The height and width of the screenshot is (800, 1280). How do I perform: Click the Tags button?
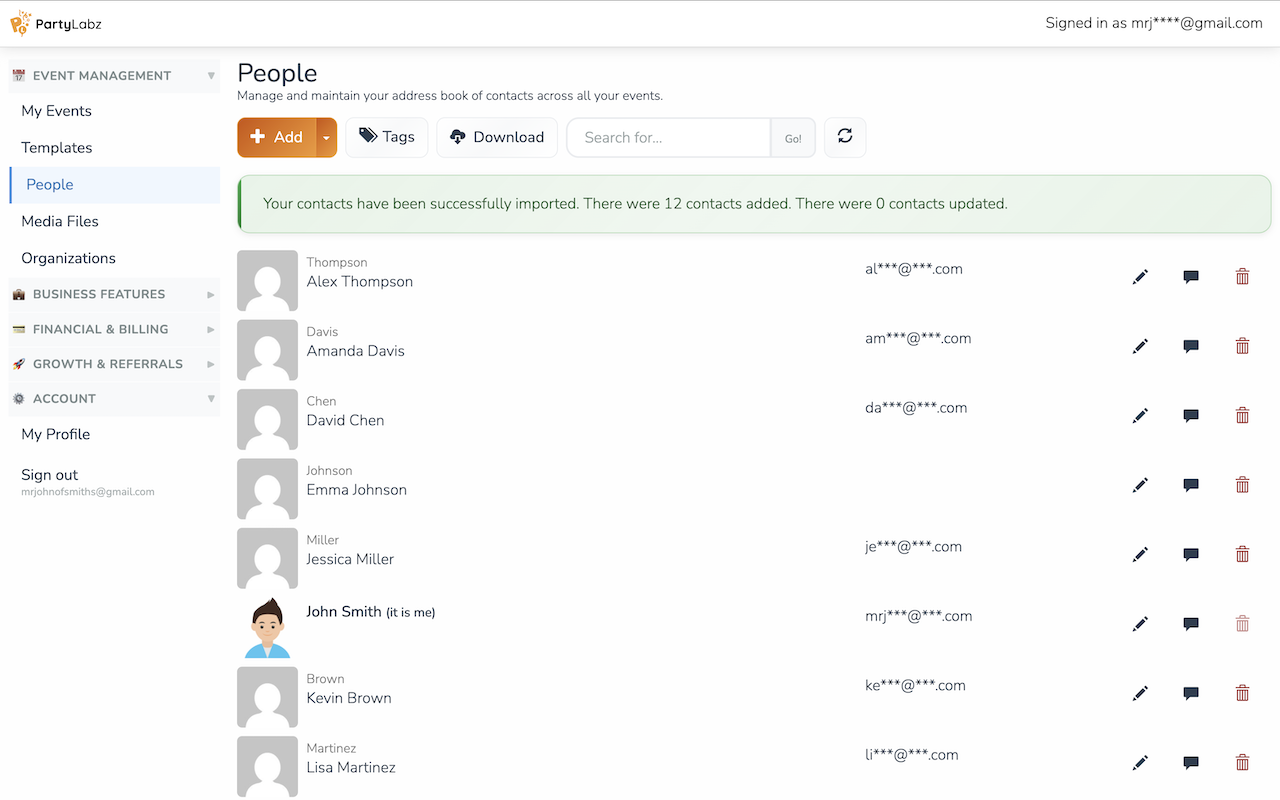click(x=387, y=137)
